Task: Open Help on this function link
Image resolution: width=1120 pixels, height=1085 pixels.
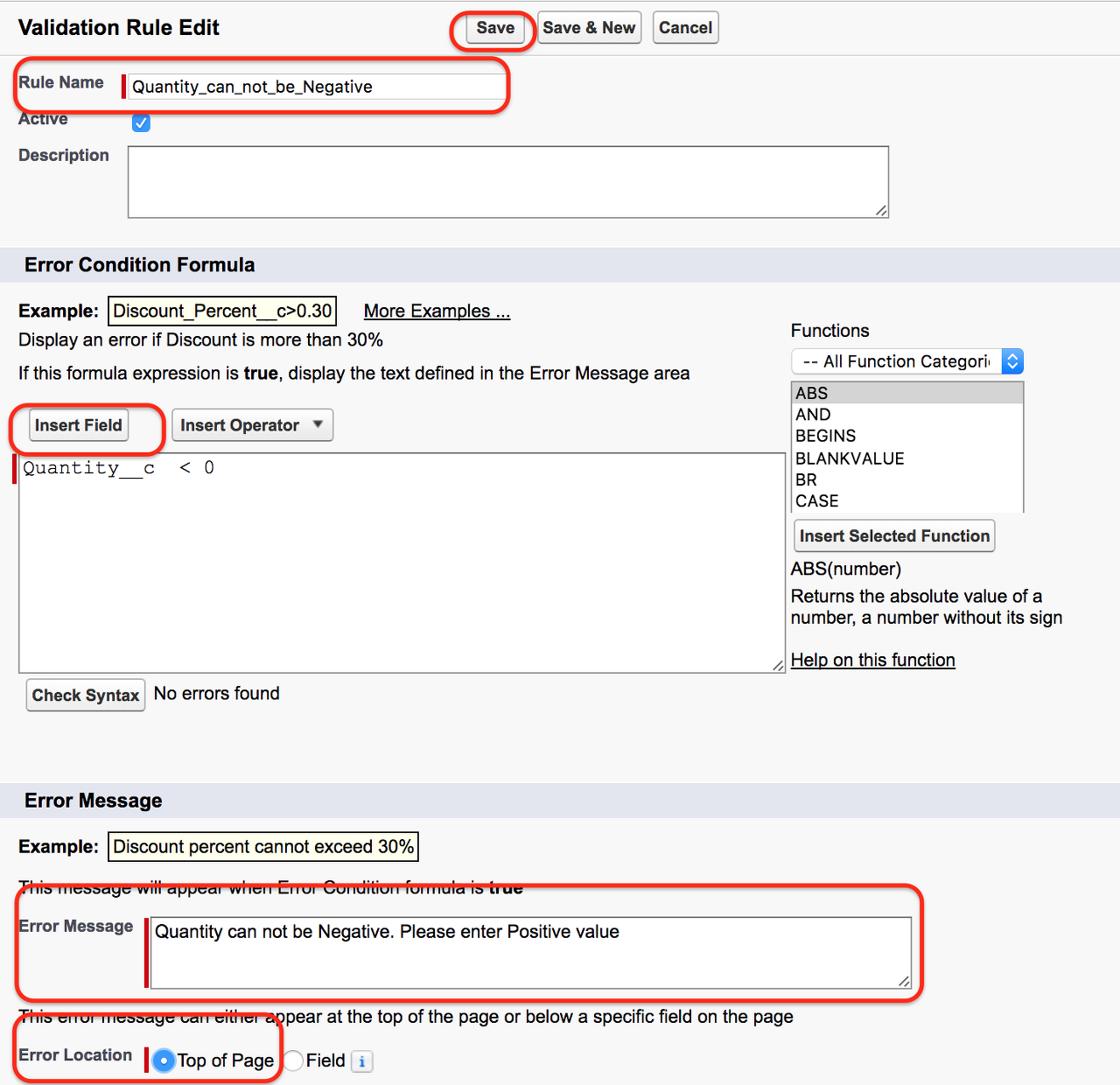Action: pos(873,660)
